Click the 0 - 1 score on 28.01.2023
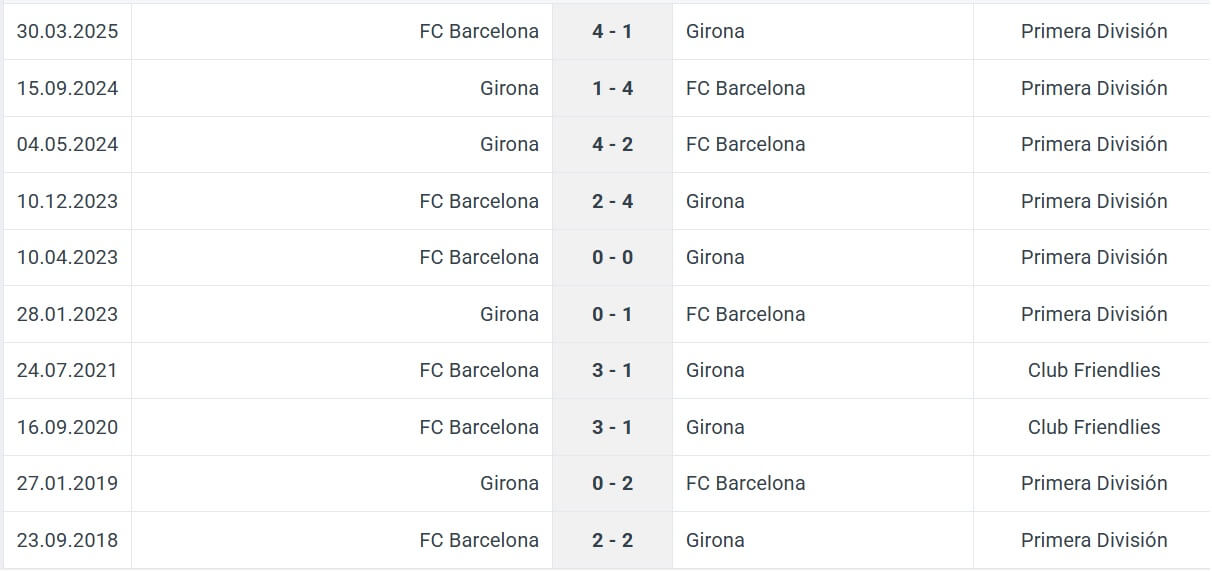Viewport: 1212px width, 572px height. tap(612, 314)
